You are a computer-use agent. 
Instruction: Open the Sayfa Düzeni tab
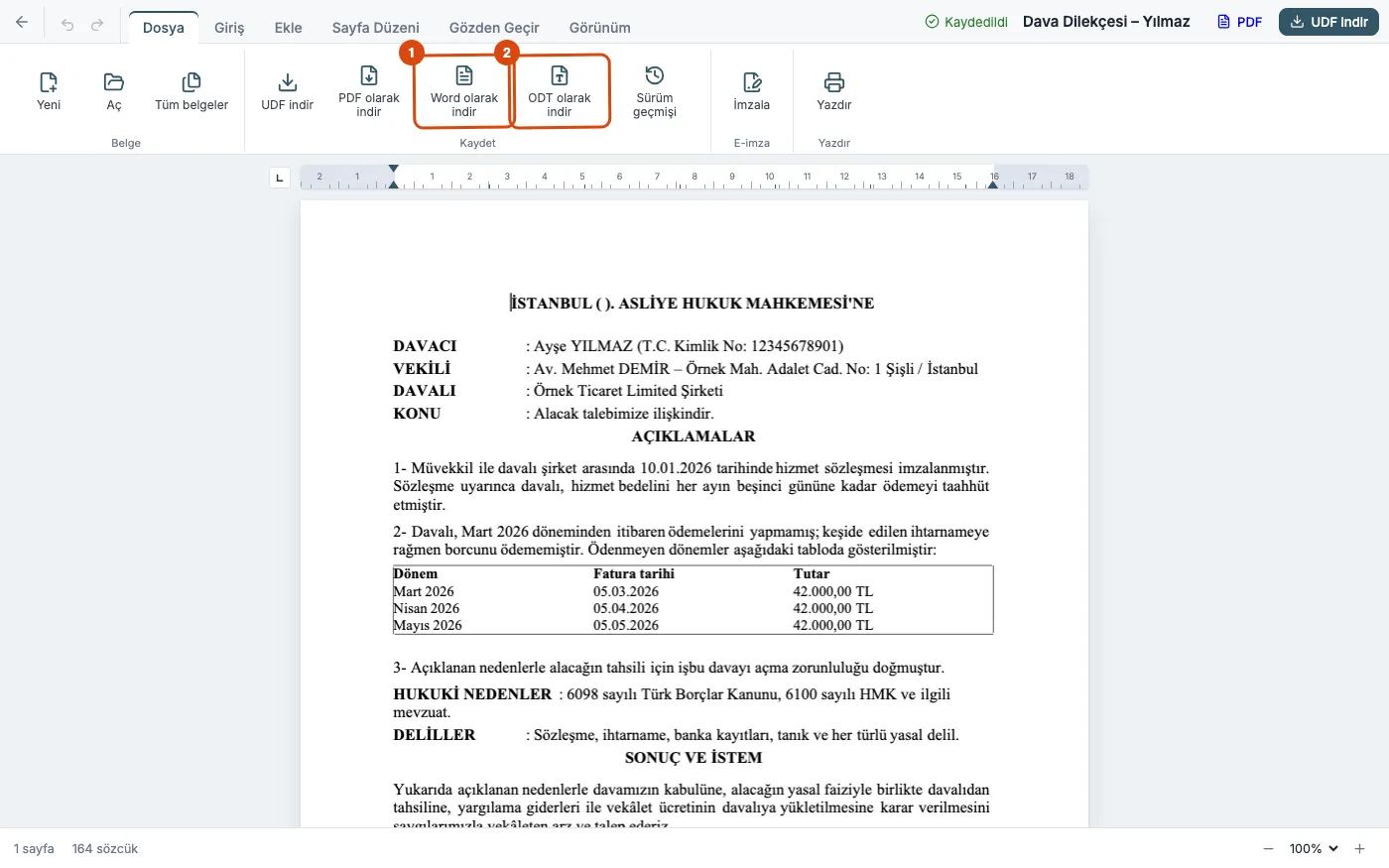[376, 28]
